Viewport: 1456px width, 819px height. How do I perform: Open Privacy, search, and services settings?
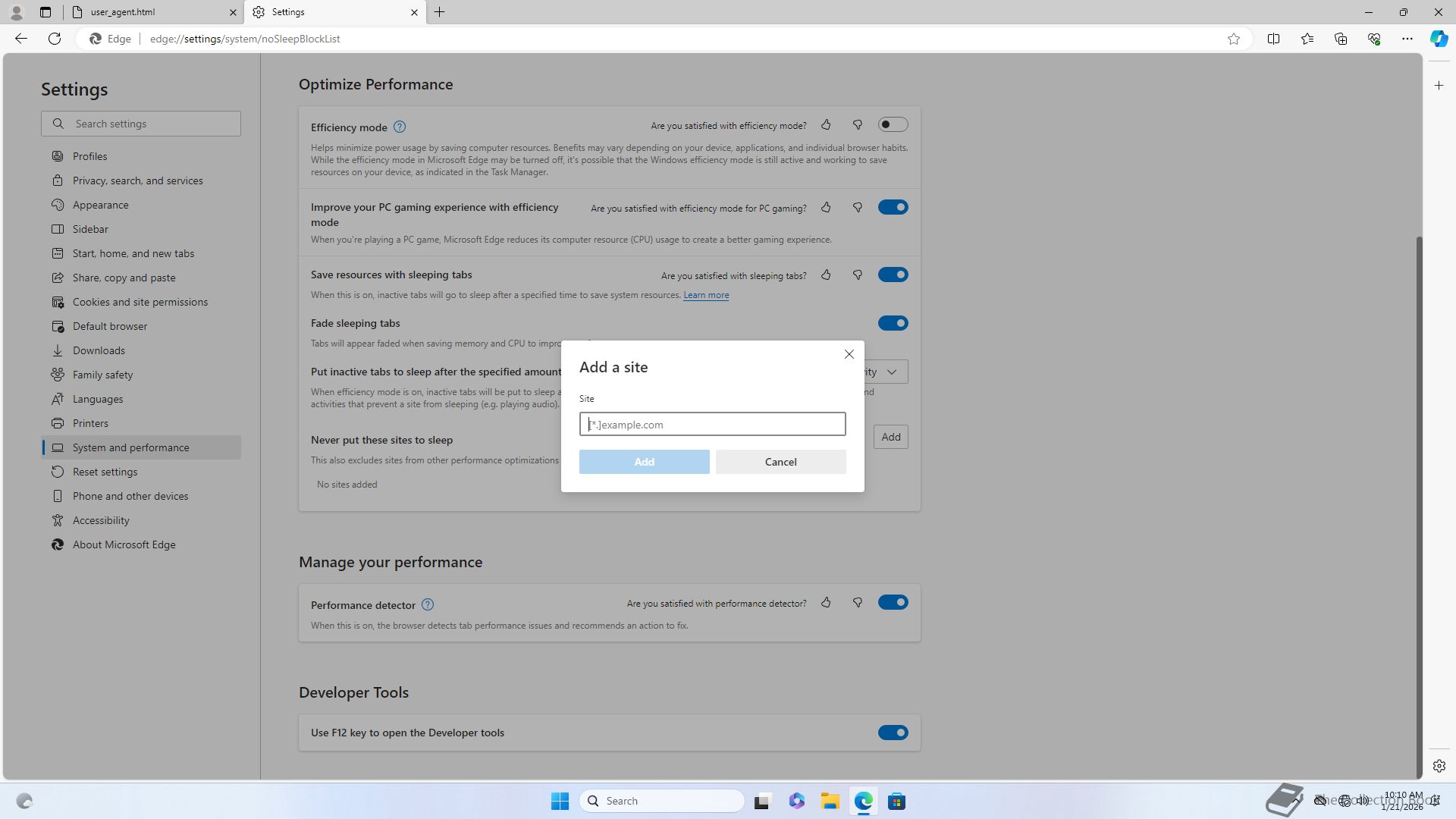point(137,180)
